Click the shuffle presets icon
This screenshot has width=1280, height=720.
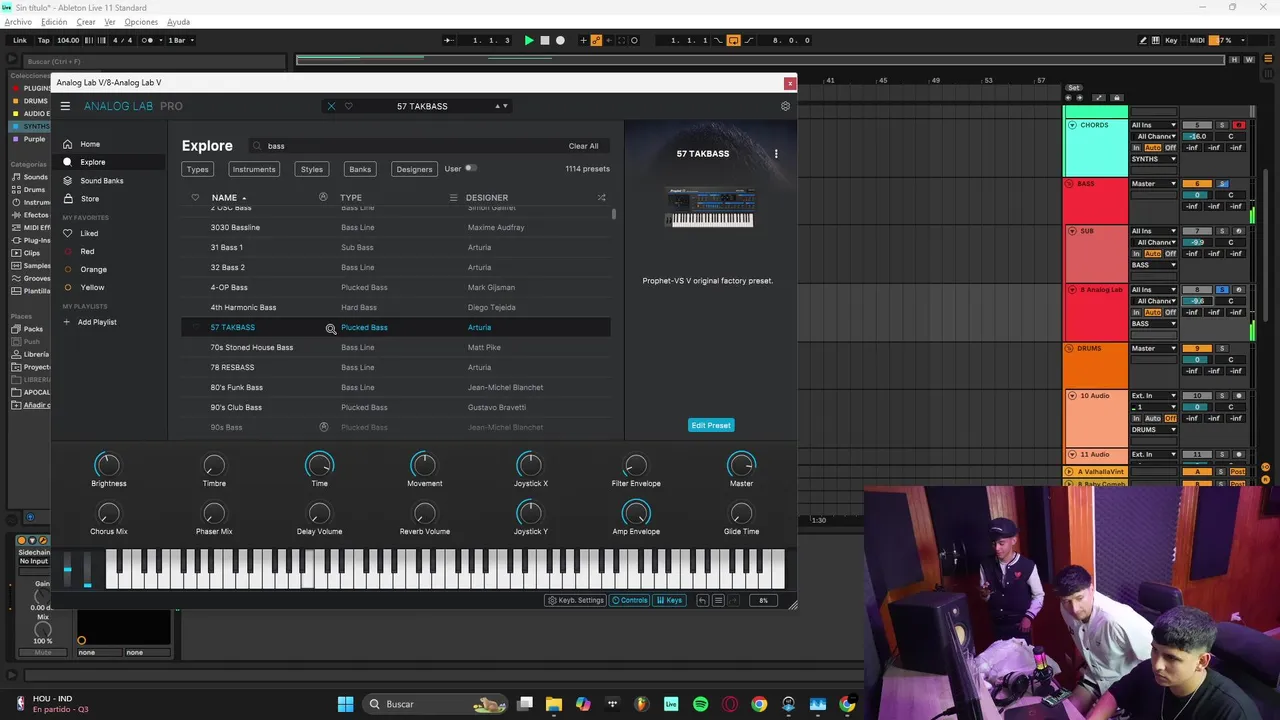601,198
